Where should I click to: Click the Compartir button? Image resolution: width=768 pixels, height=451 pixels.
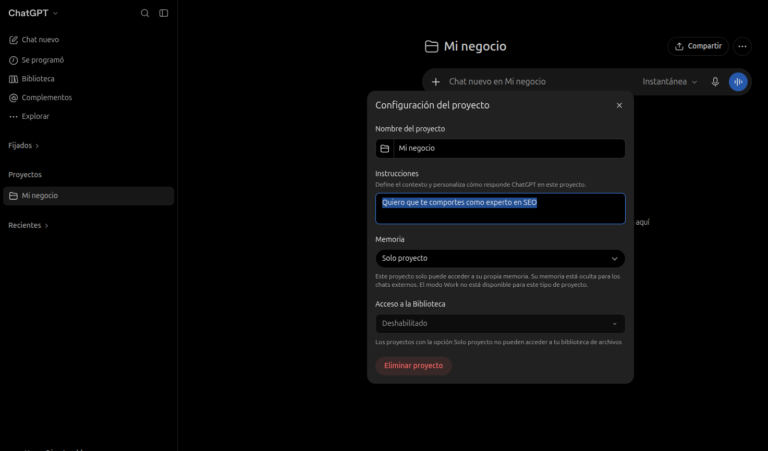click(698, 47)
